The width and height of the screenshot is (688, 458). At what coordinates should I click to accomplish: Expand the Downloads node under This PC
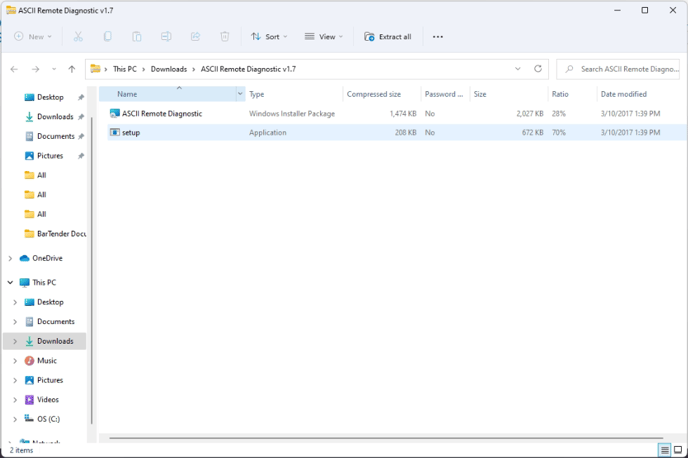[x=15, y=341]
